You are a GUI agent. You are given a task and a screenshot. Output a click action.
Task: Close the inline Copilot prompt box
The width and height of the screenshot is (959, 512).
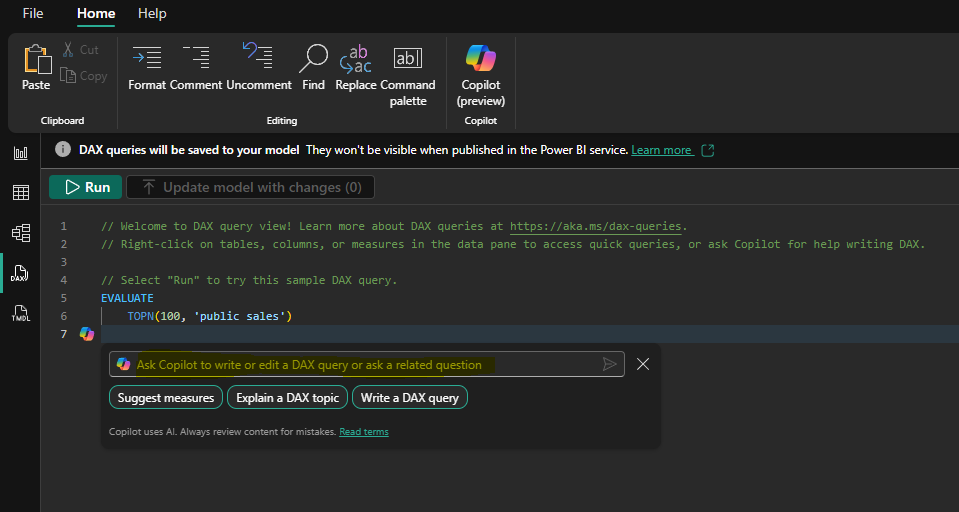643,364
